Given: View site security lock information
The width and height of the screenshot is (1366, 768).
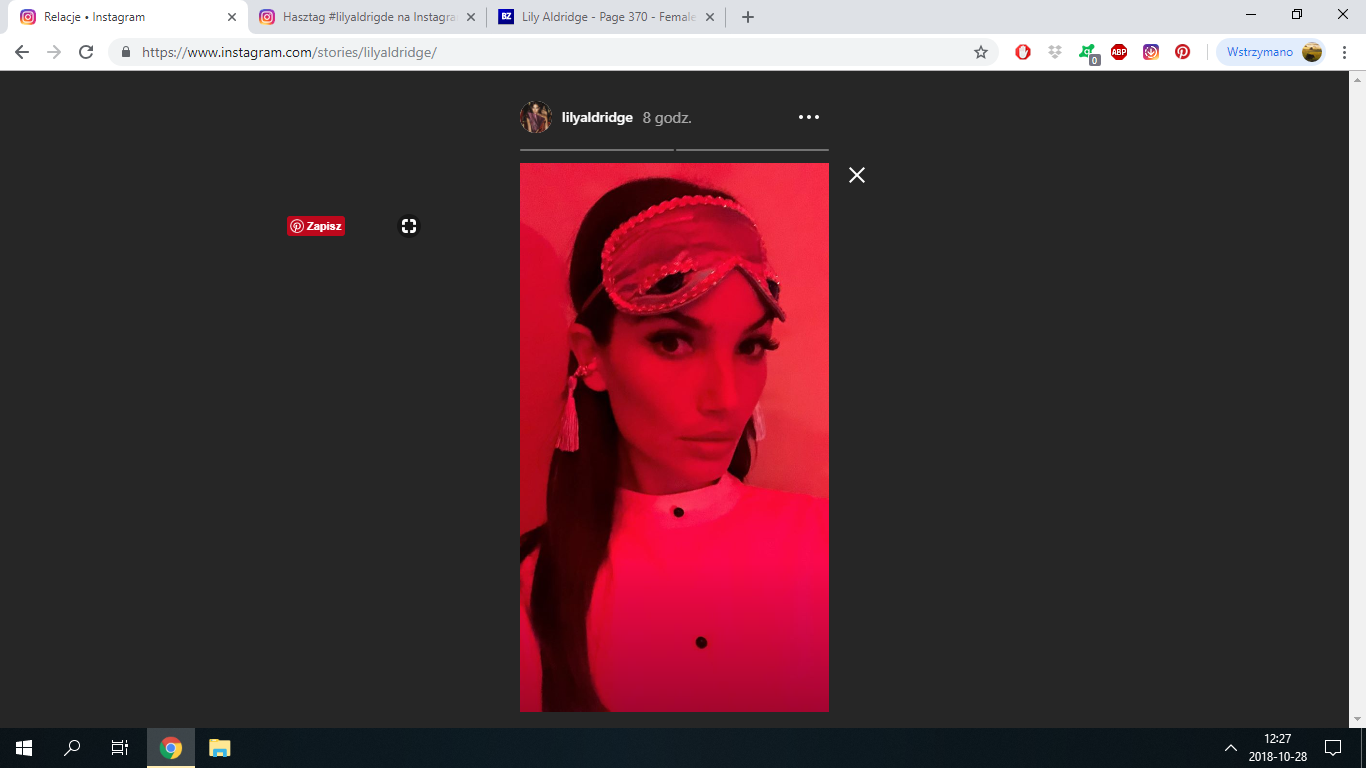Looking at the screenshot, I should point(126,52).
